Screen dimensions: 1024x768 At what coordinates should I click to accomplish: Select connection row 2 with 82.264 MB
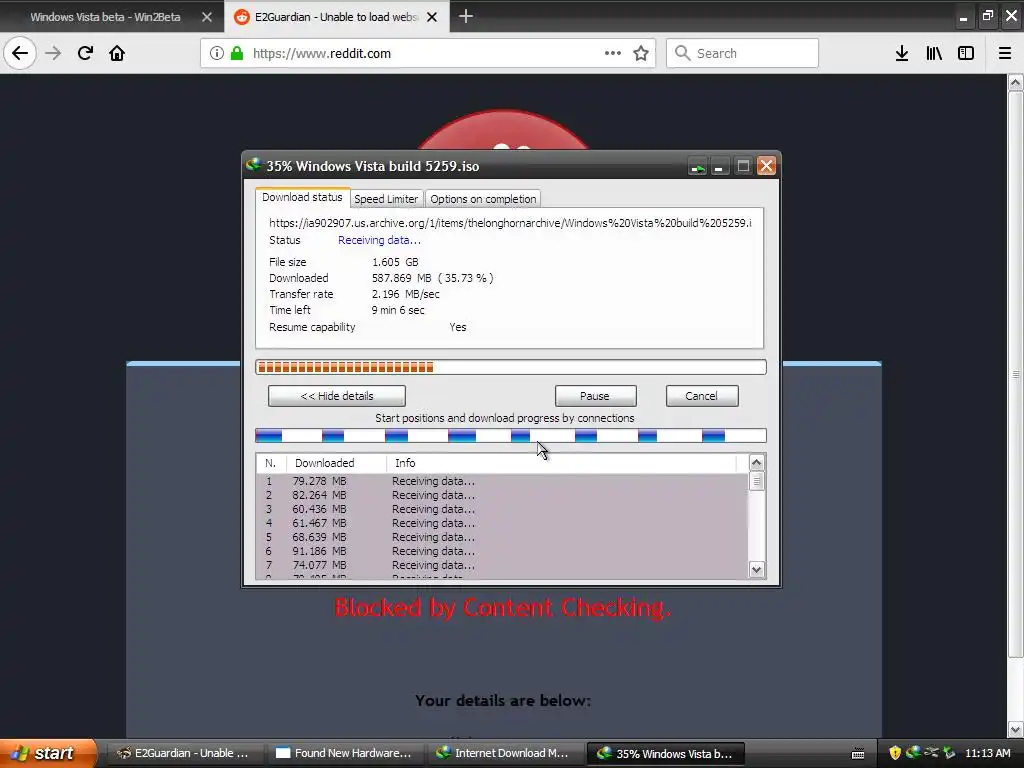(x=502, y=495)
